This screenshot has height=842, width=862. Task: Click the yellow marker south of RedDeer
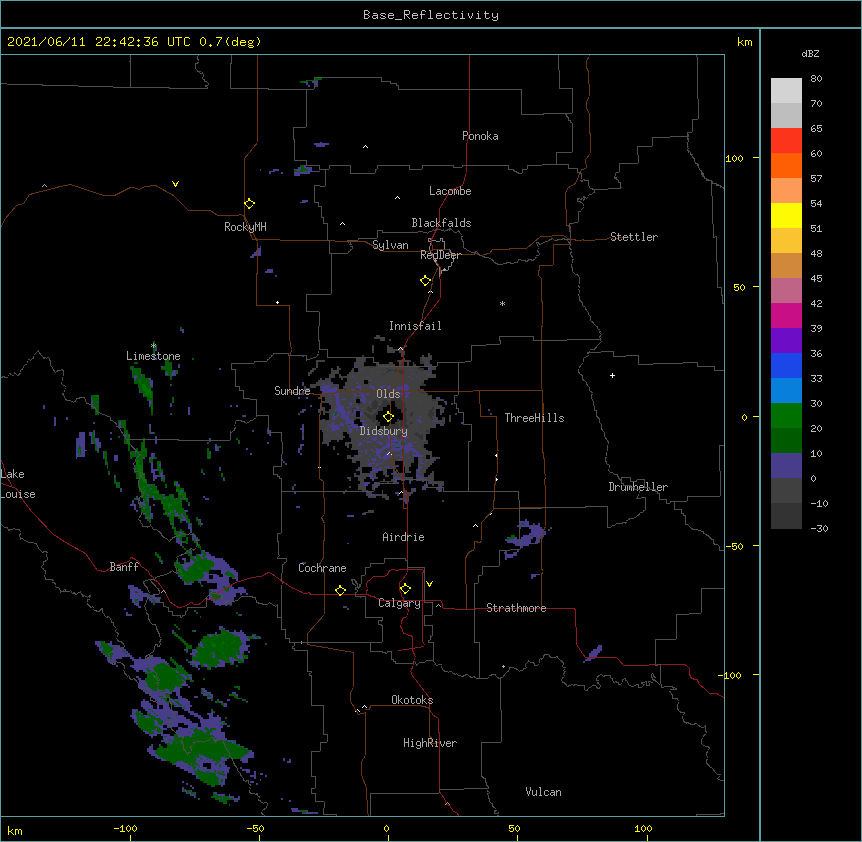click(425, 281)
